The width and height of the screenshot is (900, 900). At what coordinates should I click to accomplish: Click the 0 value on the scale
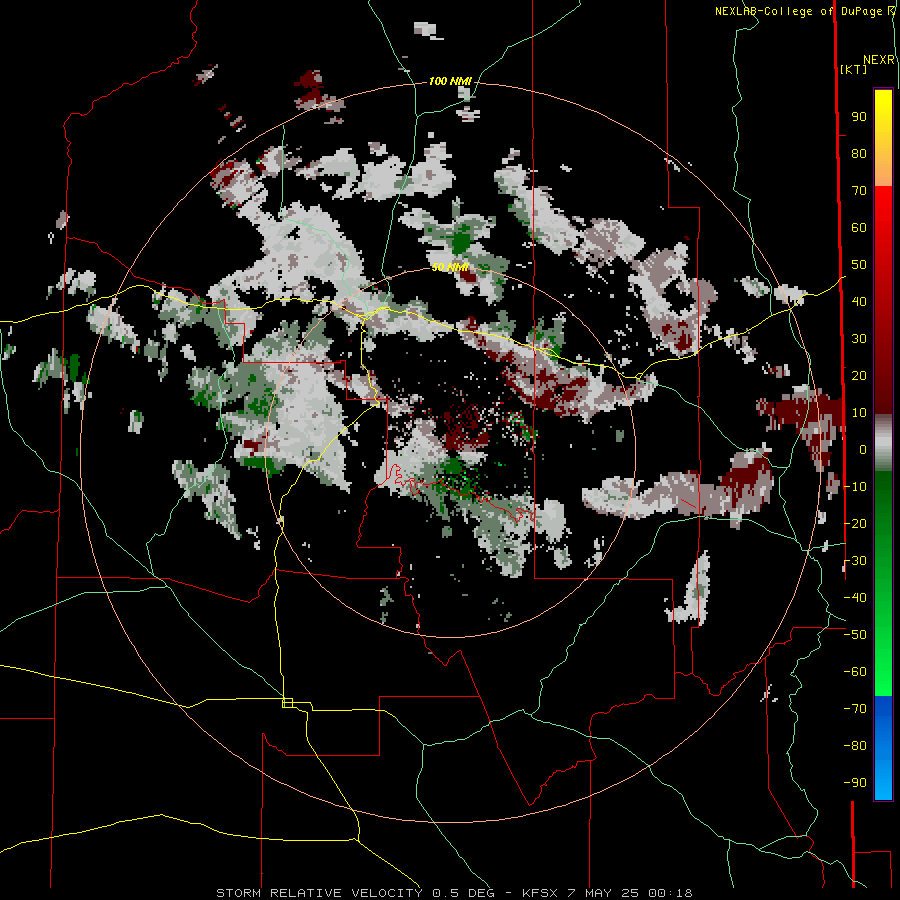863,450
